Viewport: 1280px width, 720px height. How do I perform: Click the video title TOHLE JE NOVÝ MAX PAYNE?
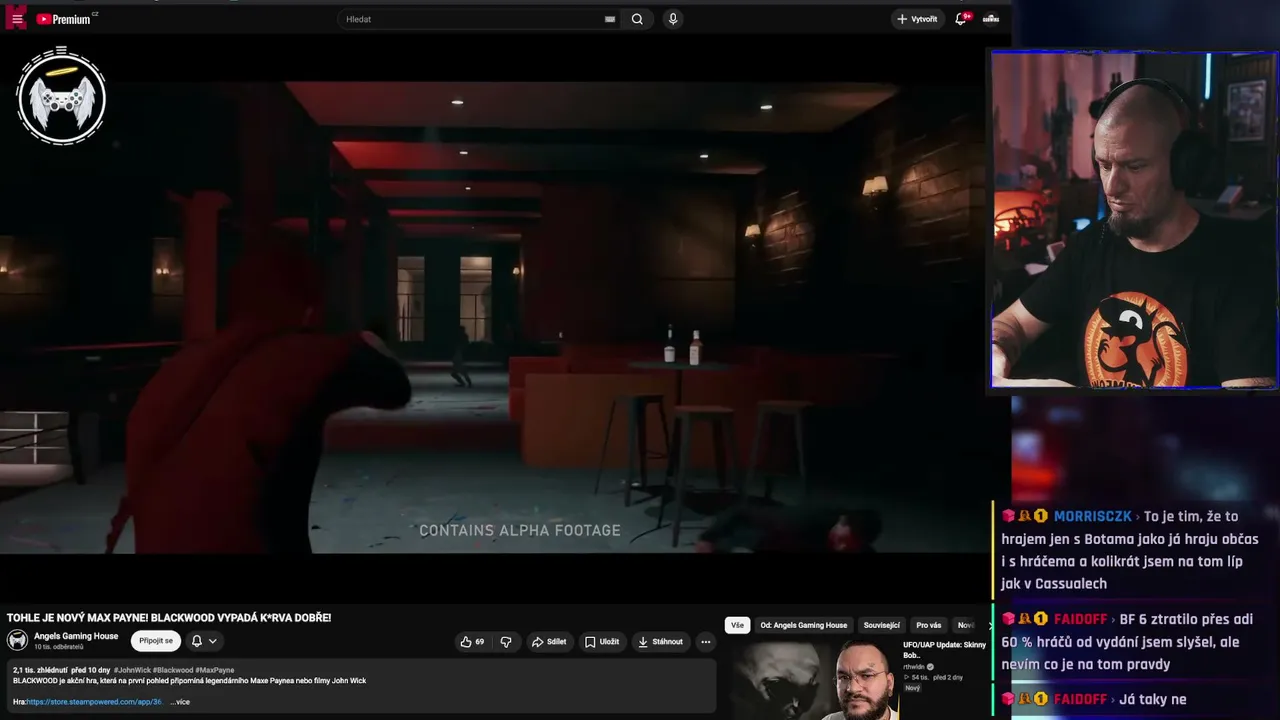(x=169, y=618)
